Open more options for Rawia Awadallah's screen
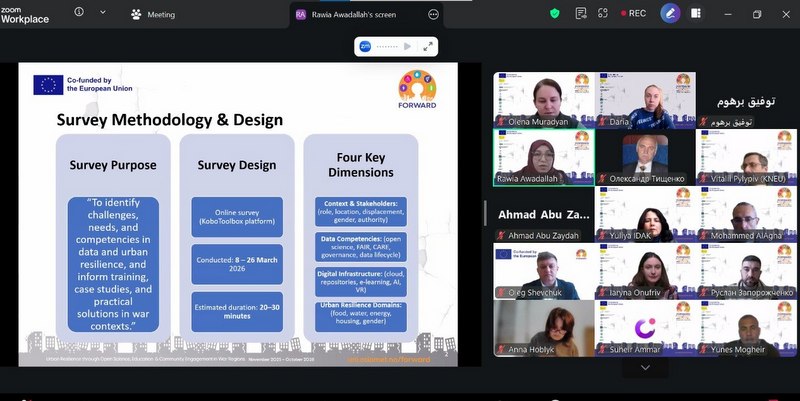Screen dimensions: 800x401 pos(433,15)
